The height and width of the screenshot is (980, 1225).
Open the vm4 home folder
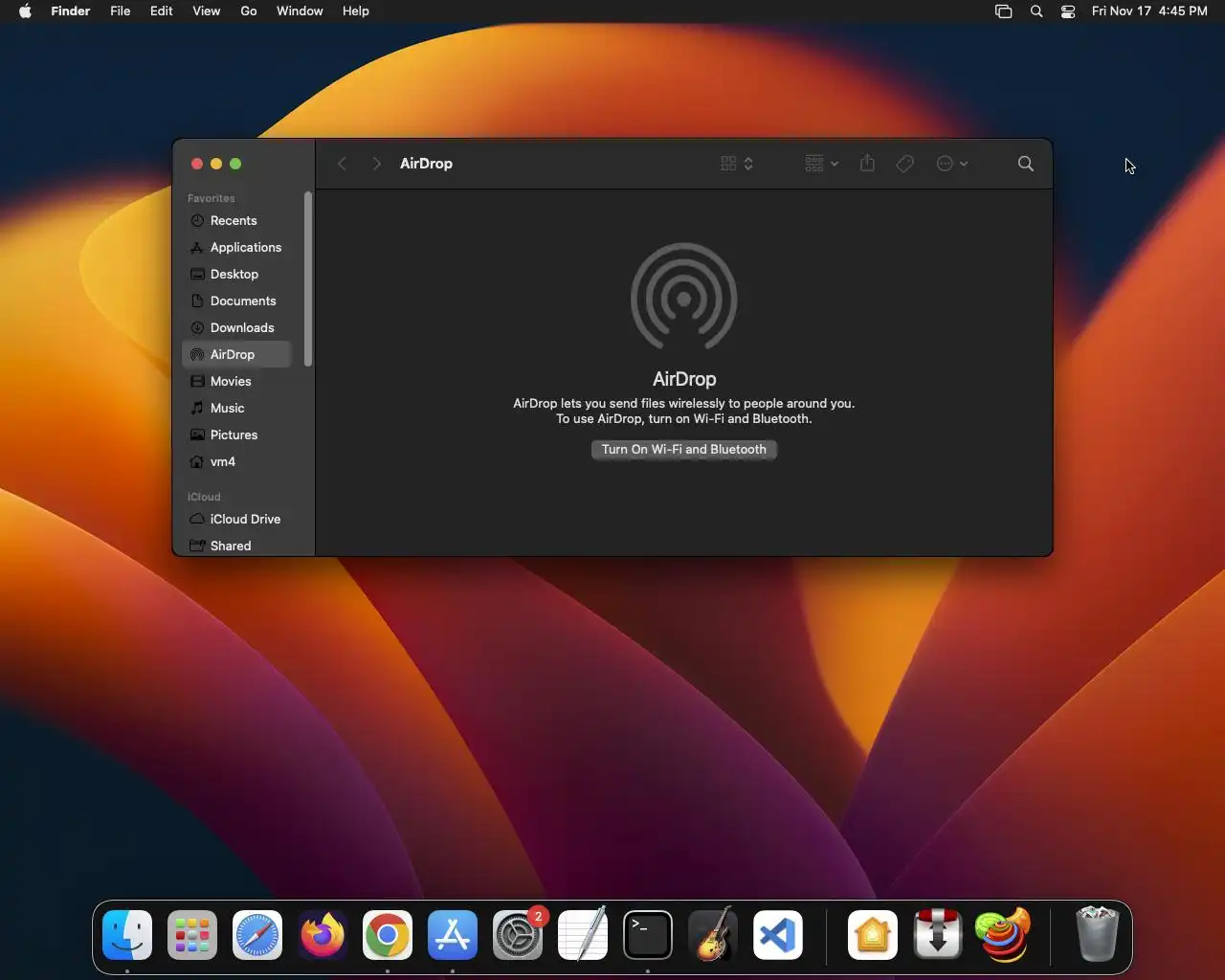[x=236, y=461]
